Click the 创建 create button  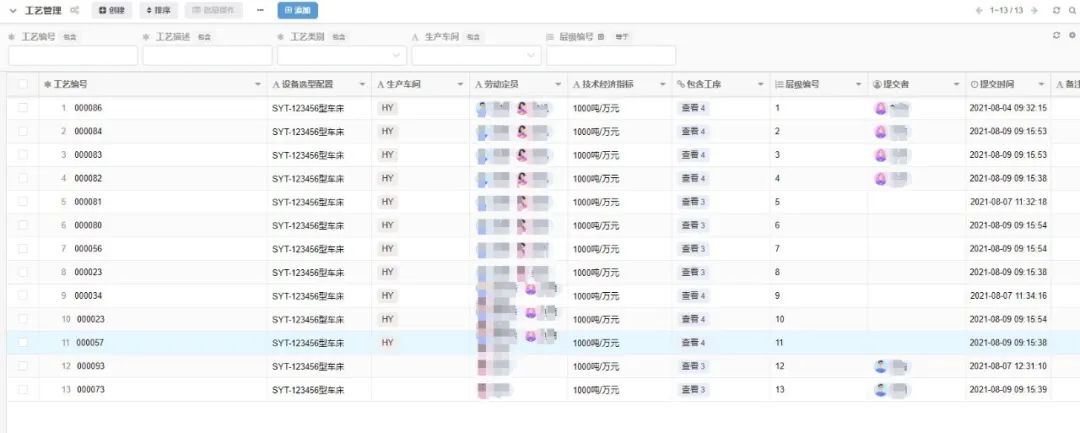coord(112,10)
